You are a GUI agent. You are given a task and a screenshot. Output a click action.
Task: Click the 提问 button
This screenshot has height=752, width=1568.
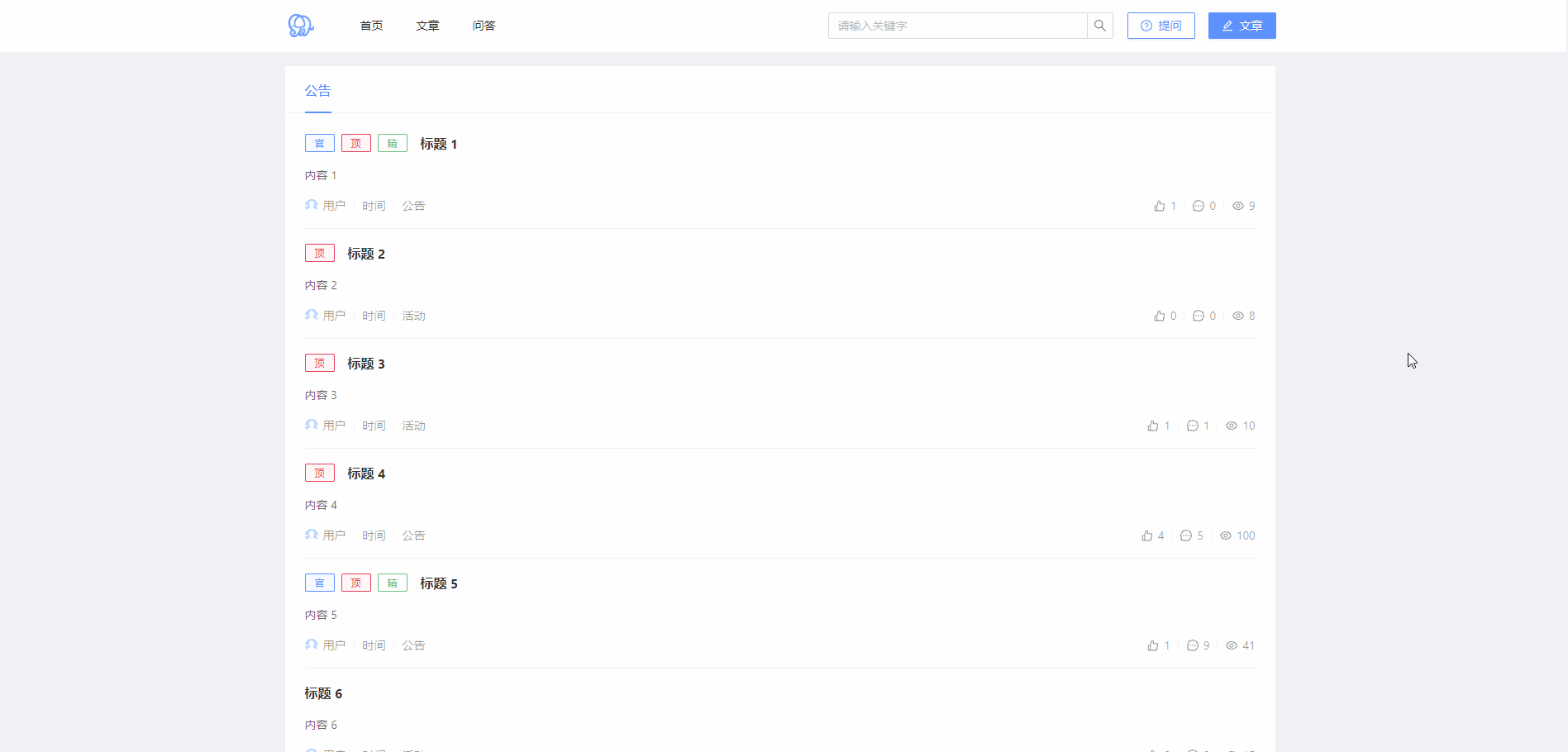[x=1161, y=26]
